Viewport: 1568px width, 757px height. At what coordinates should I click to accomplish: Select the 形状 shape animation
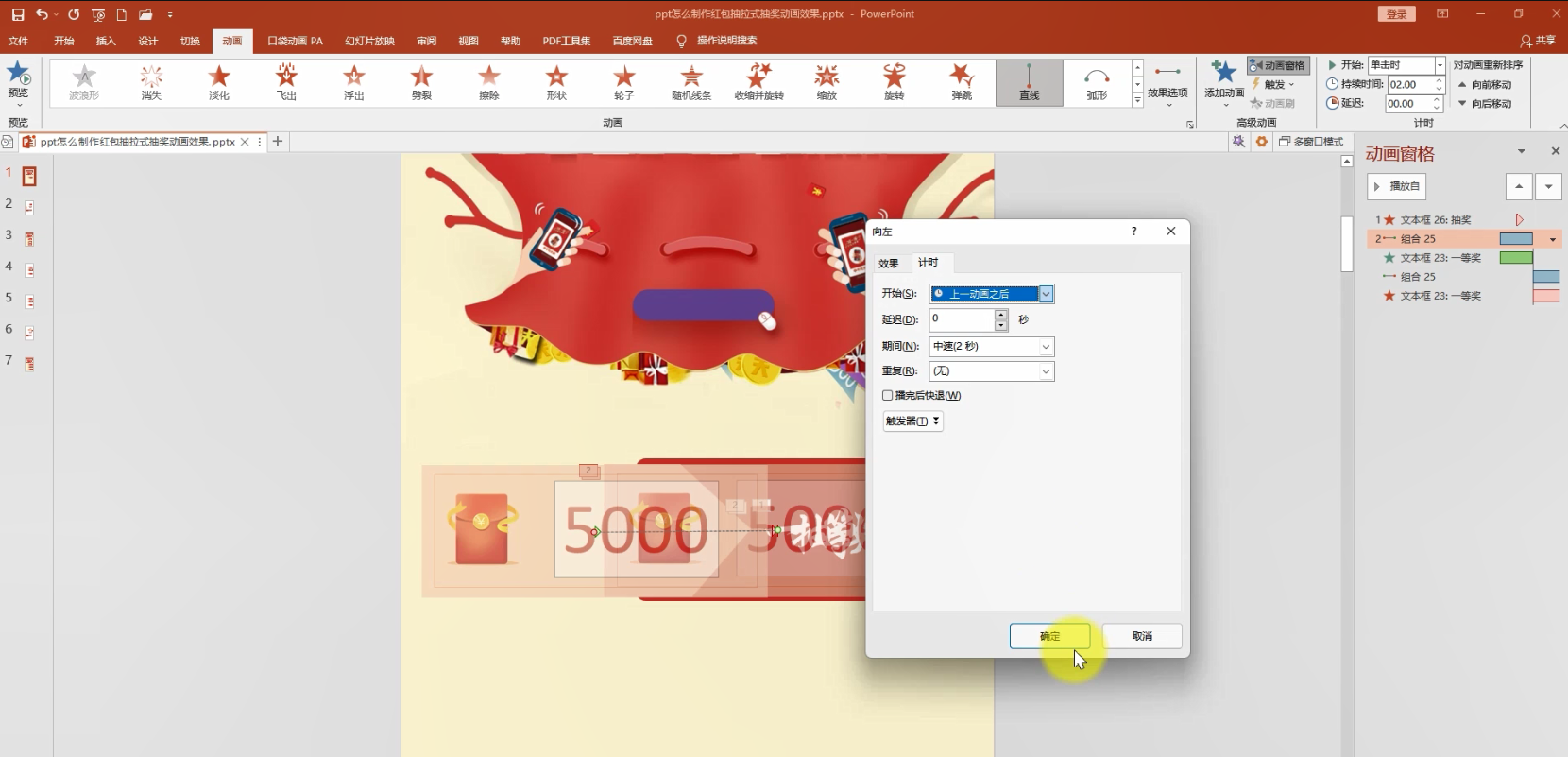click(x=556, y=82)
